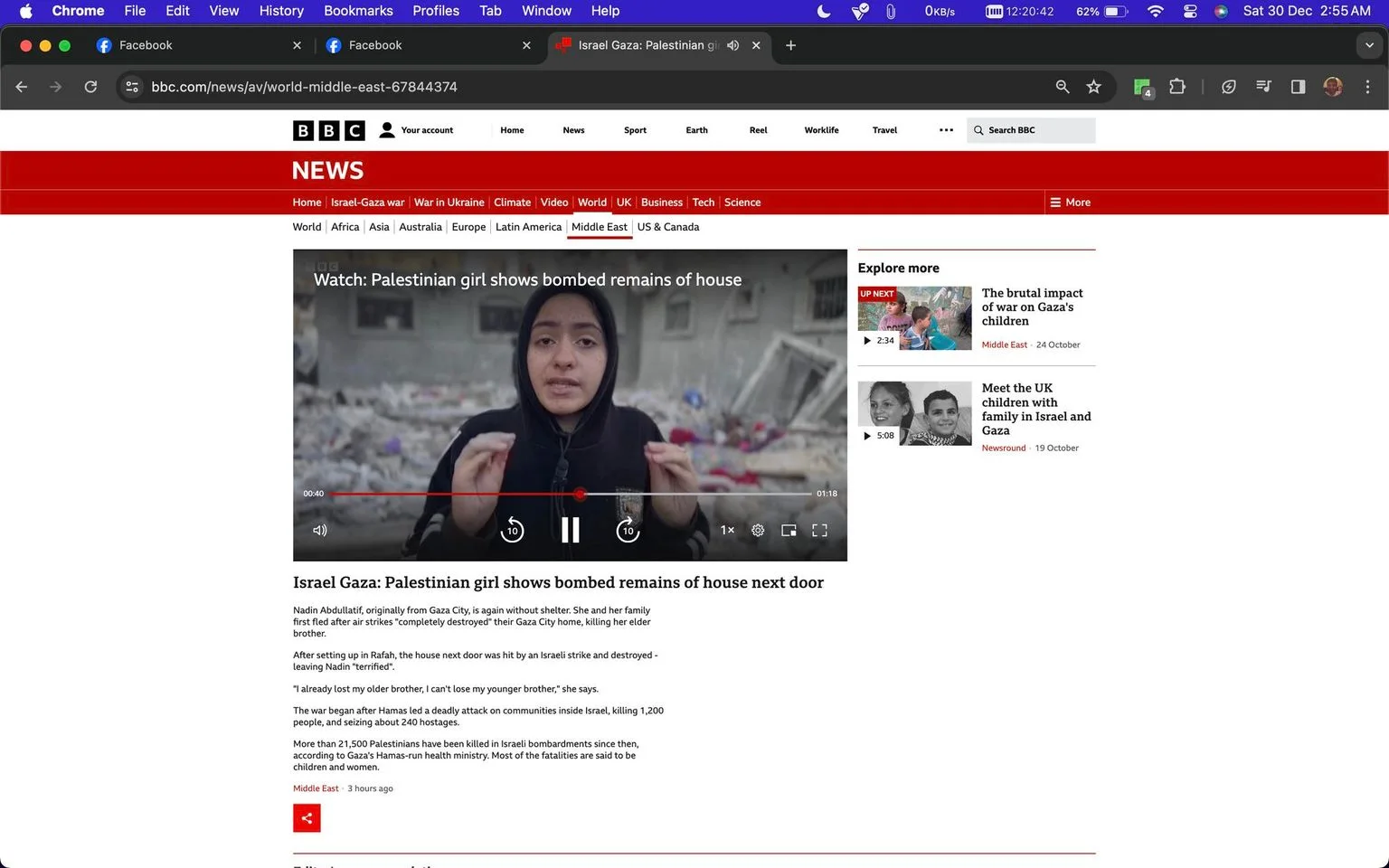This screenshot has width=1389, height=868.
Task: Open the Science news section
Action: tap(742, 203)
